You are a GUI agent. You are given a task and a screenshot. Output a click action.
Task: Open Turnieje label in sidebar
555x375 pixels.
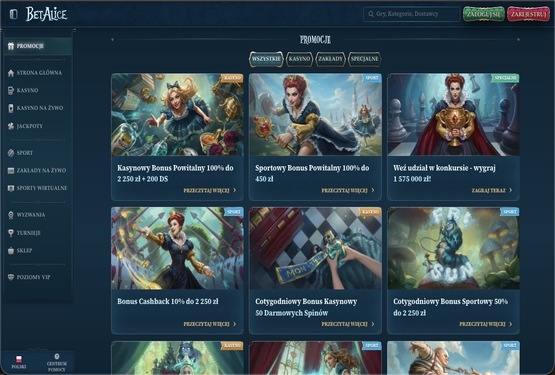point(29,233)
